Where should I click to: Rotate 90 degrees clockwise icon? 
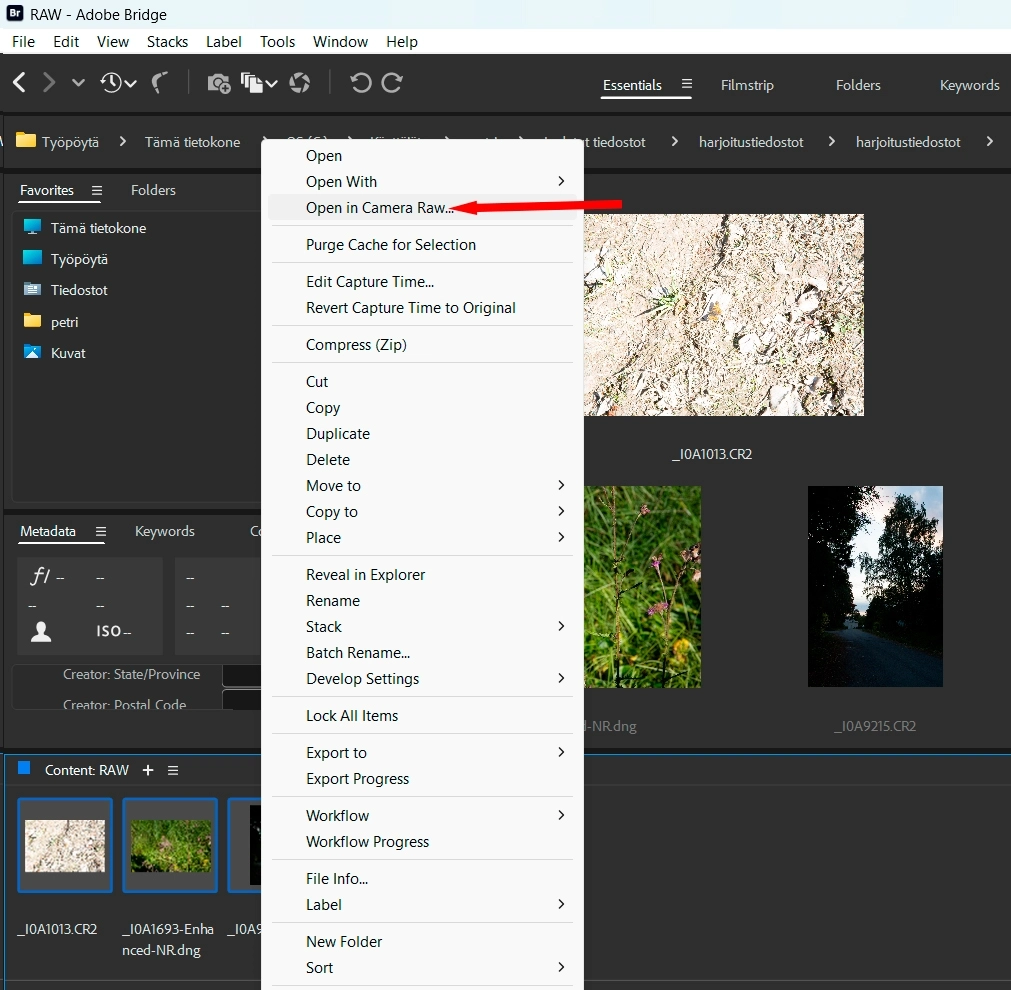(392, 83)
